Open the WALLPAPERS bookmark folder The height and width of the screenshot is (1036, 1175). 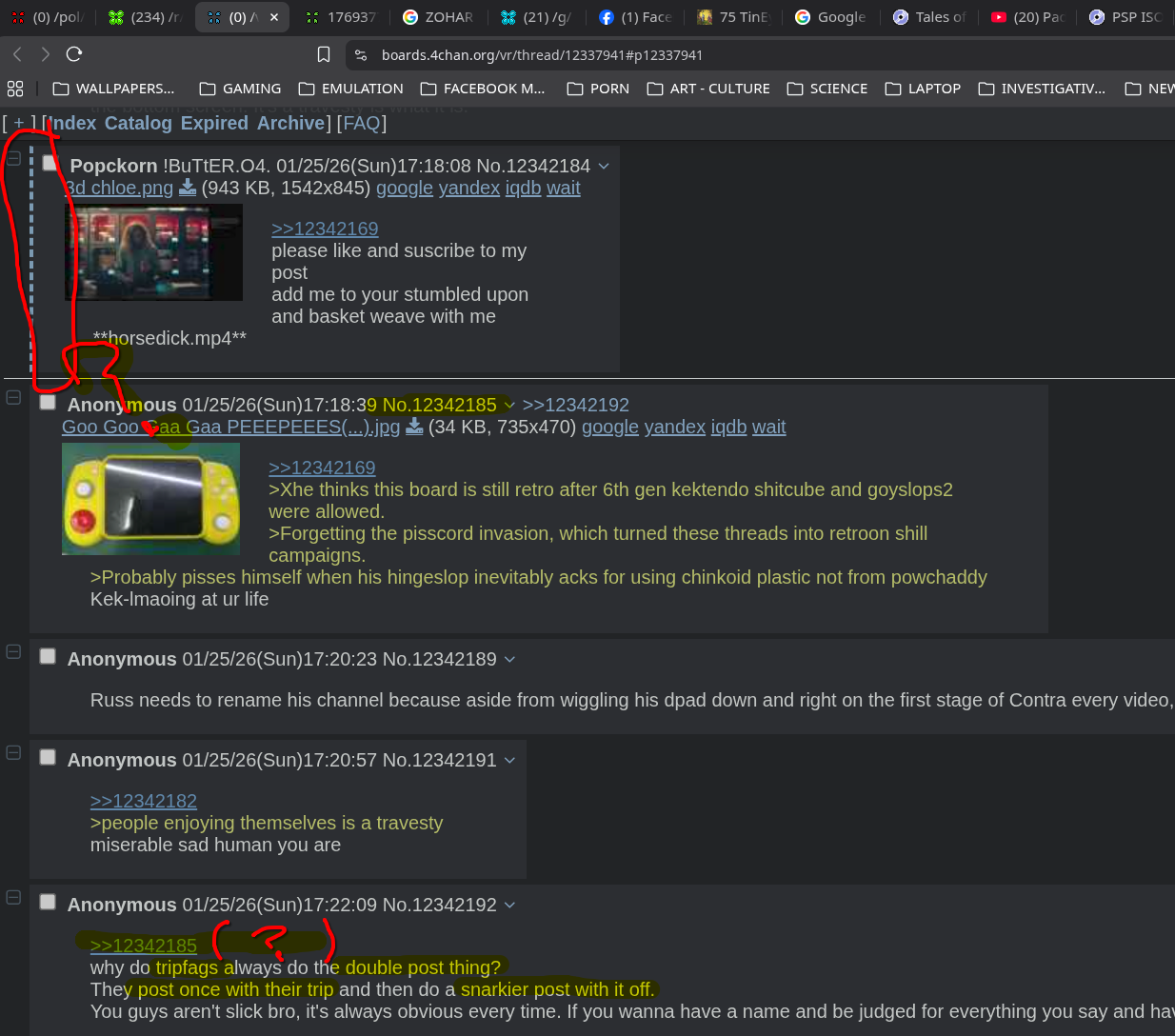(x=114, y=89)
